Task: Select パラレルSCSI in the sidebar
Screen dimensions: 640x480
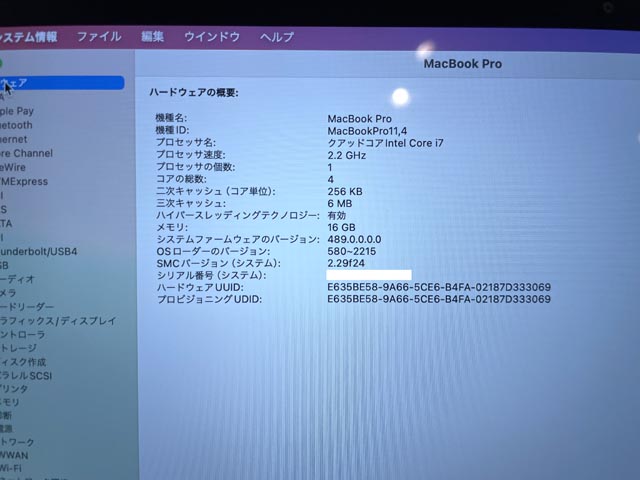Action: coord(30,375)
